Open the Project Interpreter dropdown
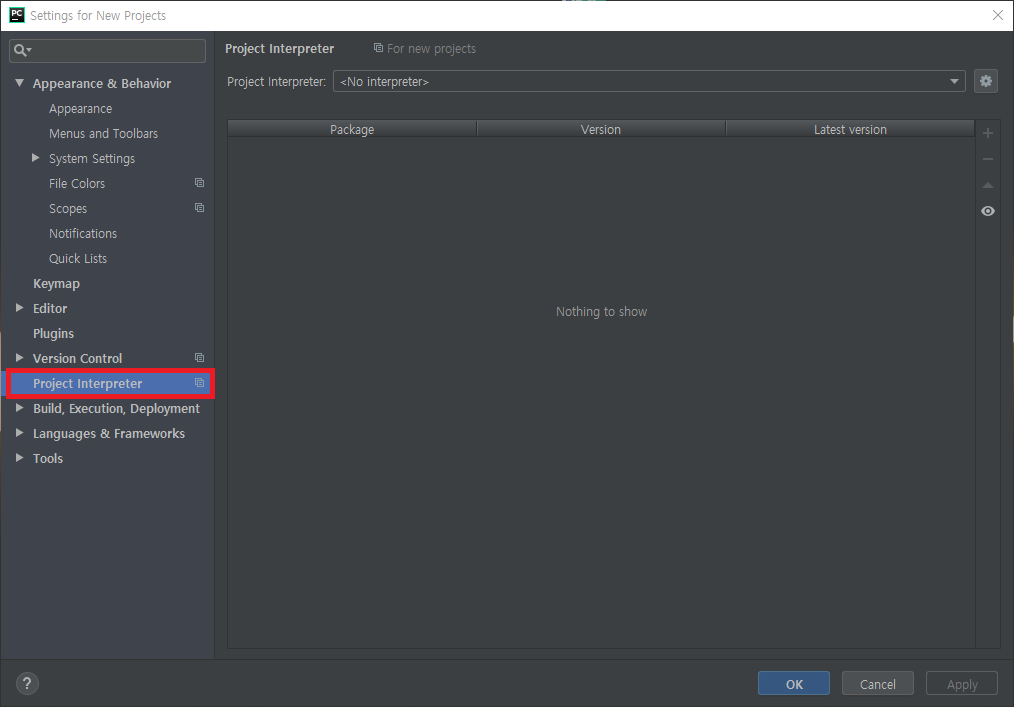 (x=649, y=82)
